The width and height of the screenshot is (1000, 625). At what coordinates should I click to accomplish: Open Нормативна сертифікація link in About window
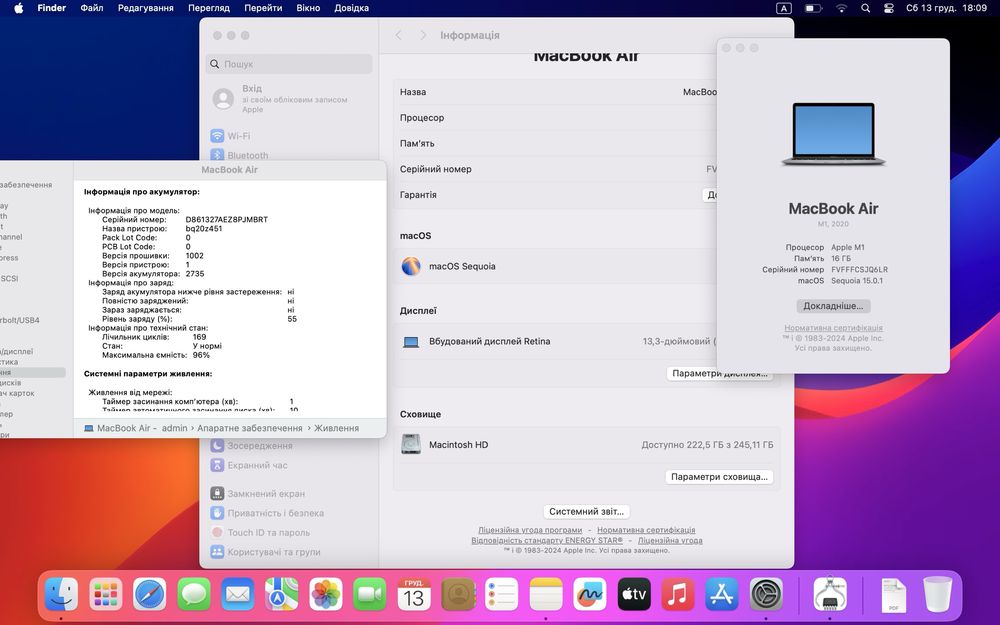coord(834,328)
